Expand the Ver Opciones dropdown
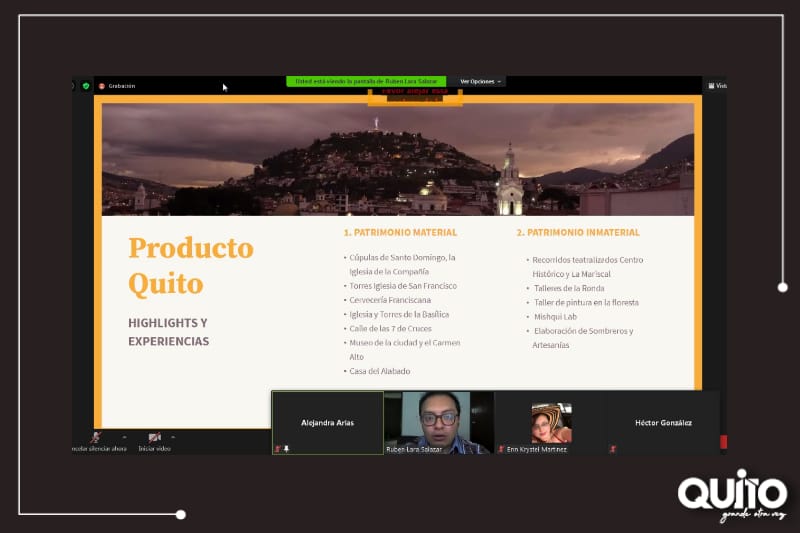800x533 pixels. tap(480, 81)
